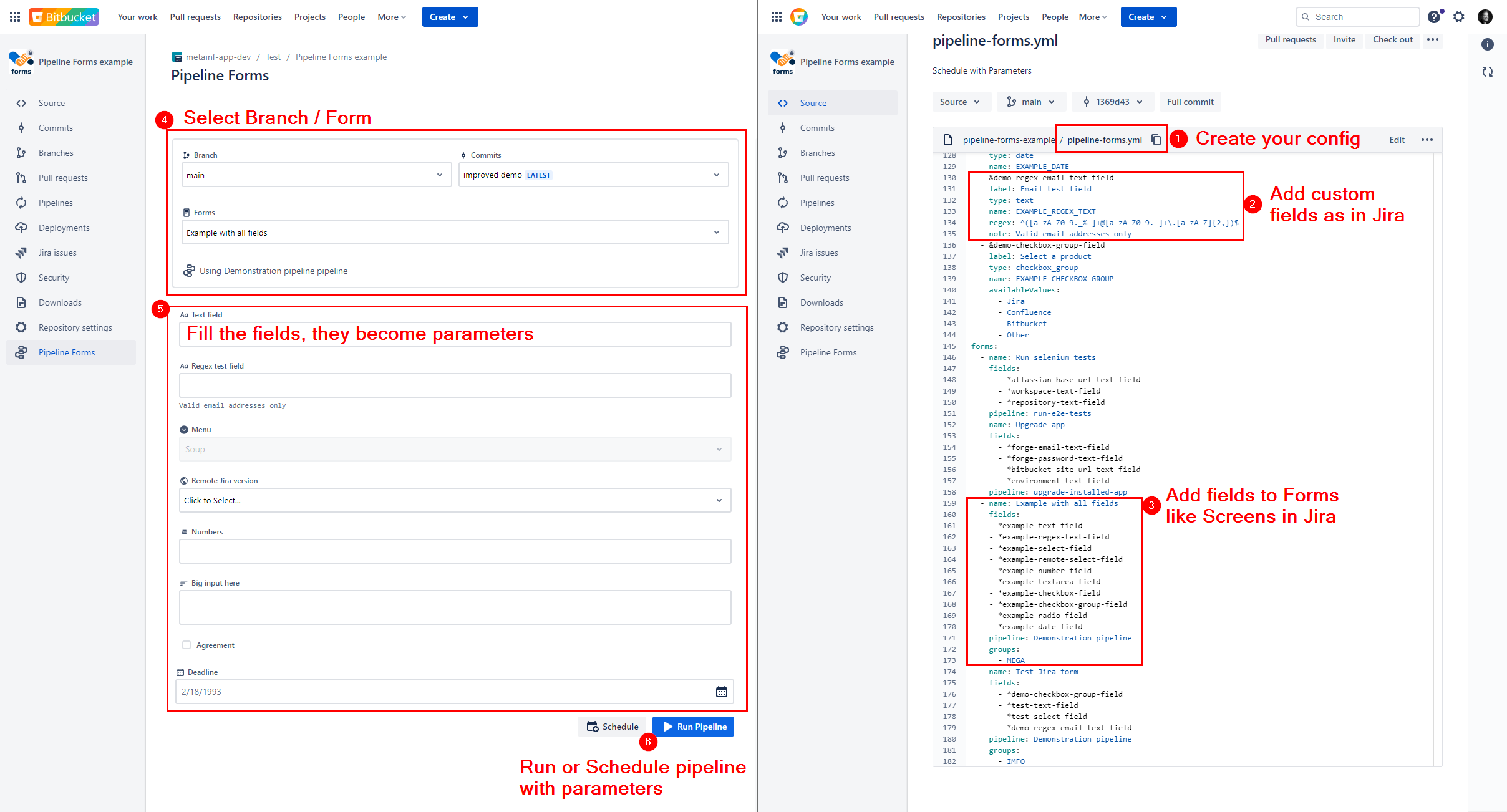Expand the Remote Jira version select

point(455,500)
